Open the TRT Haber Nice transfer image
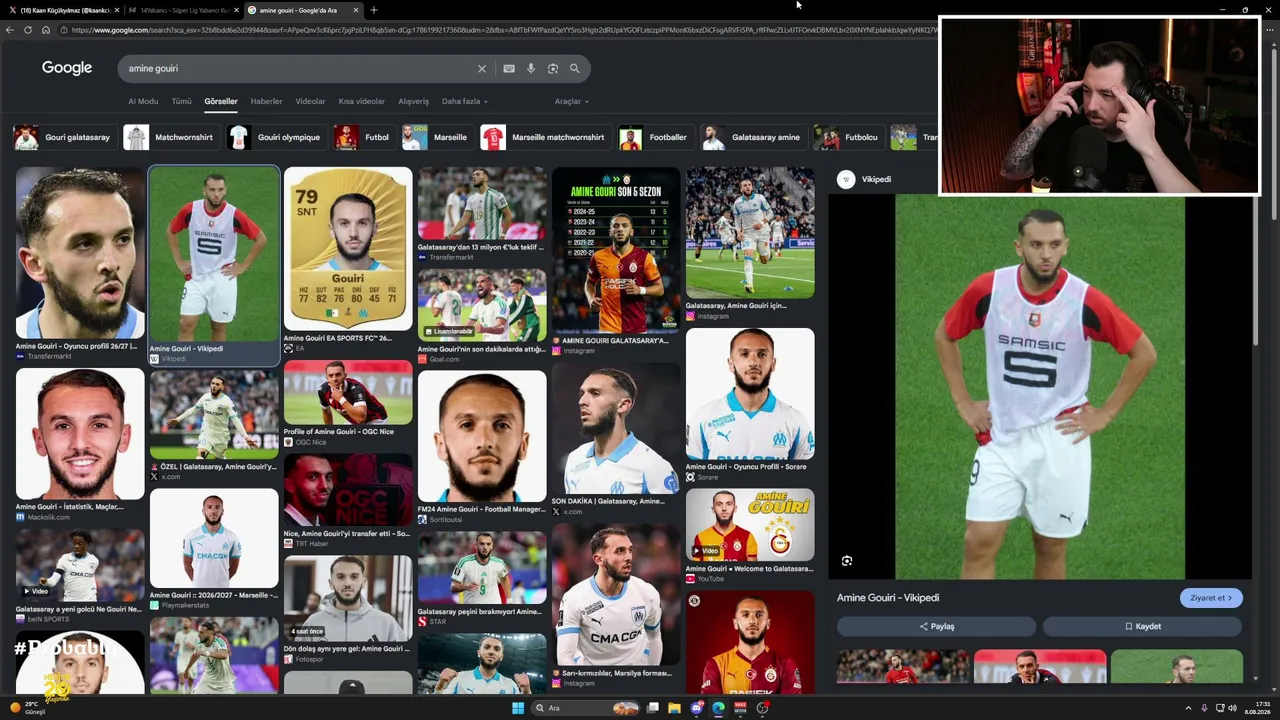 pos(348,490)
